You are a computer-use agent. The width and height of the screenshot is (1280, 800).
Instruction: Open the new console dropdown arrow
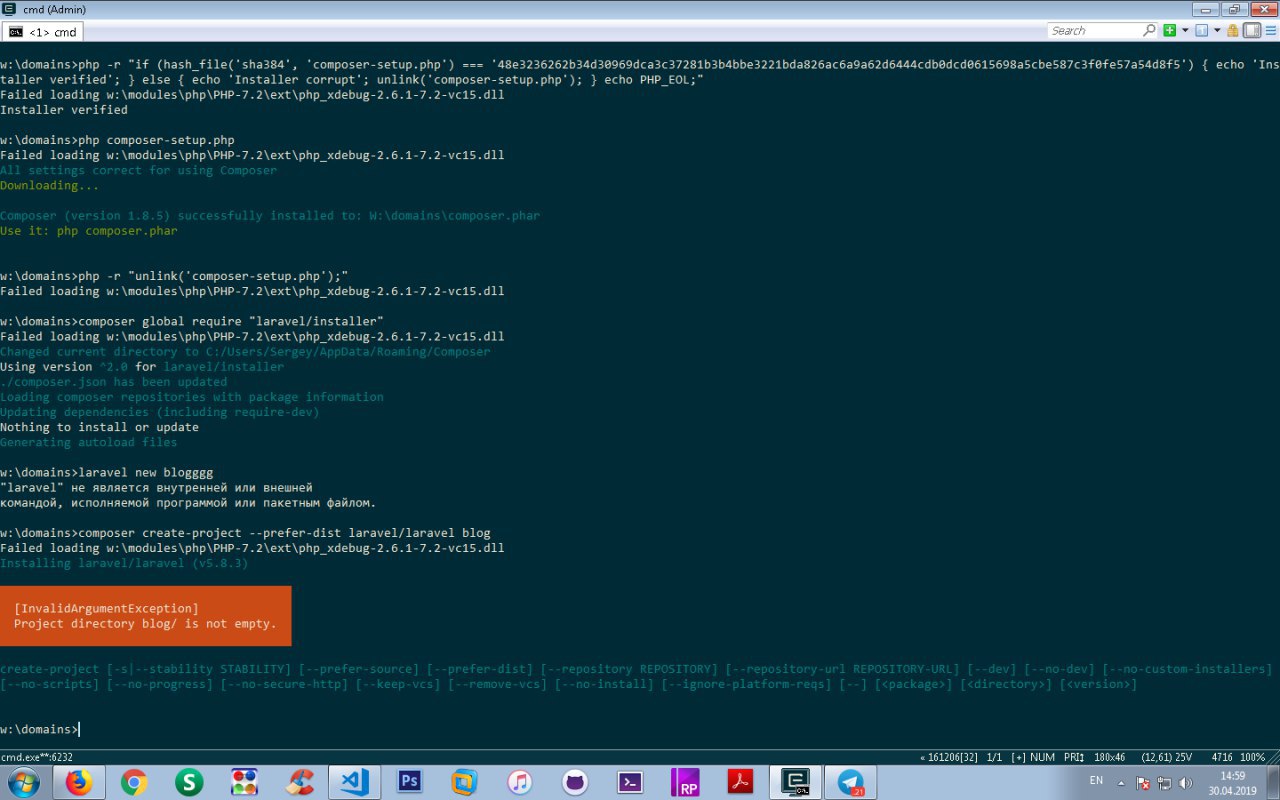[x=1185, y=30]
